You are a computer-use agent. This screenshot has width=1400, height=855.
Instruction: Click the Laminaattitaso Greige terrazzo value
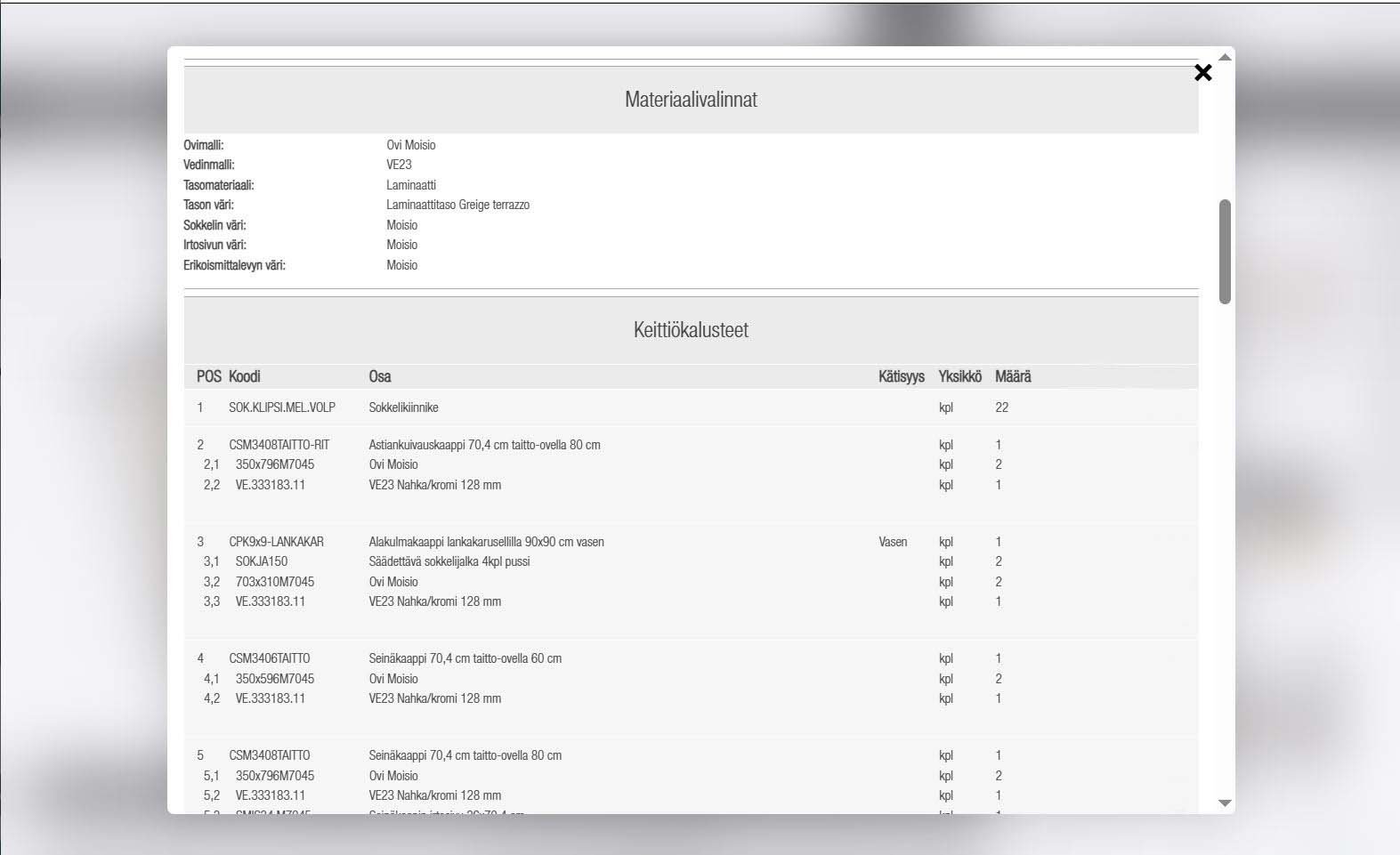(457, 205)
